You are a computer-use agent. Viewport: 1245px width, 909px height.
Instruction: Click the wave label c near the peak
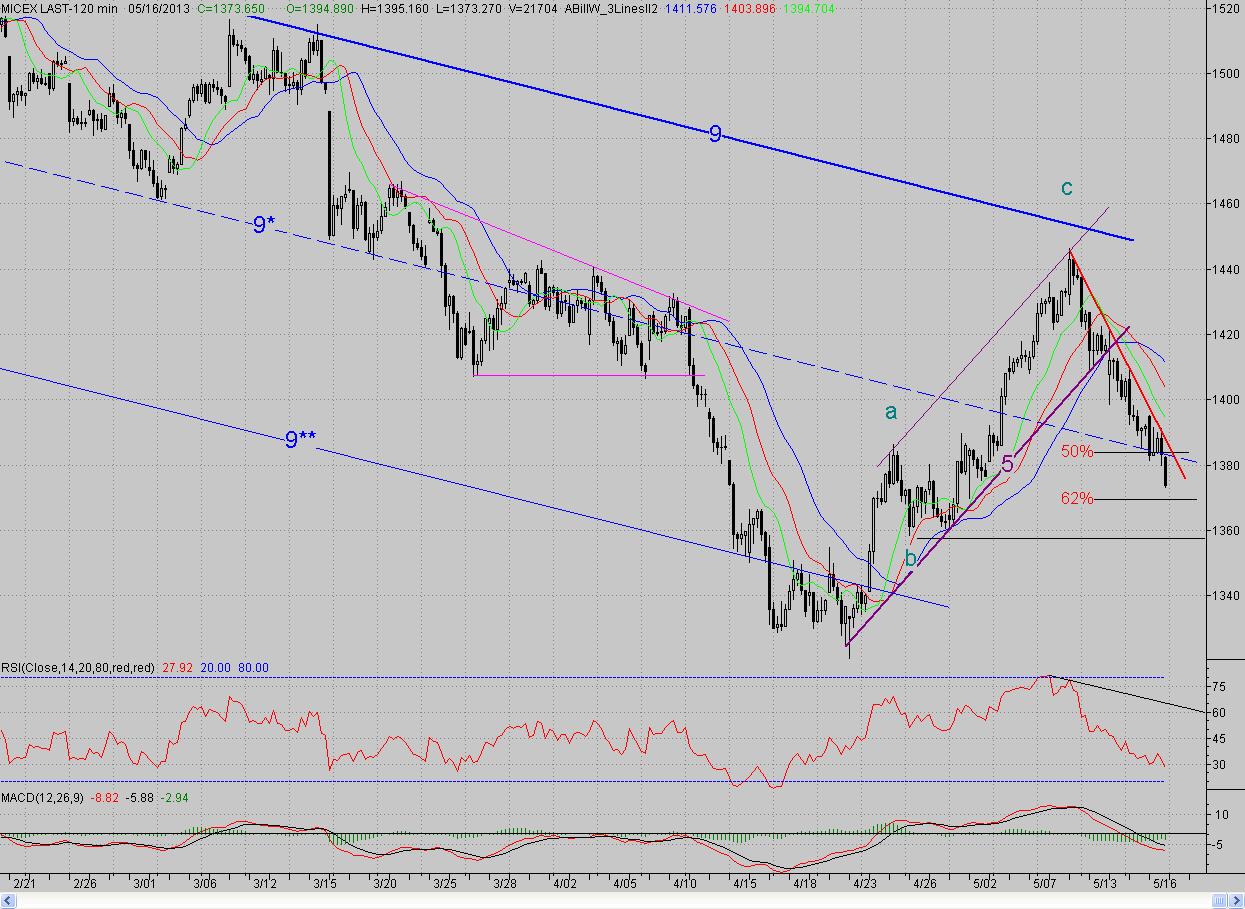tap(1067, 188)
